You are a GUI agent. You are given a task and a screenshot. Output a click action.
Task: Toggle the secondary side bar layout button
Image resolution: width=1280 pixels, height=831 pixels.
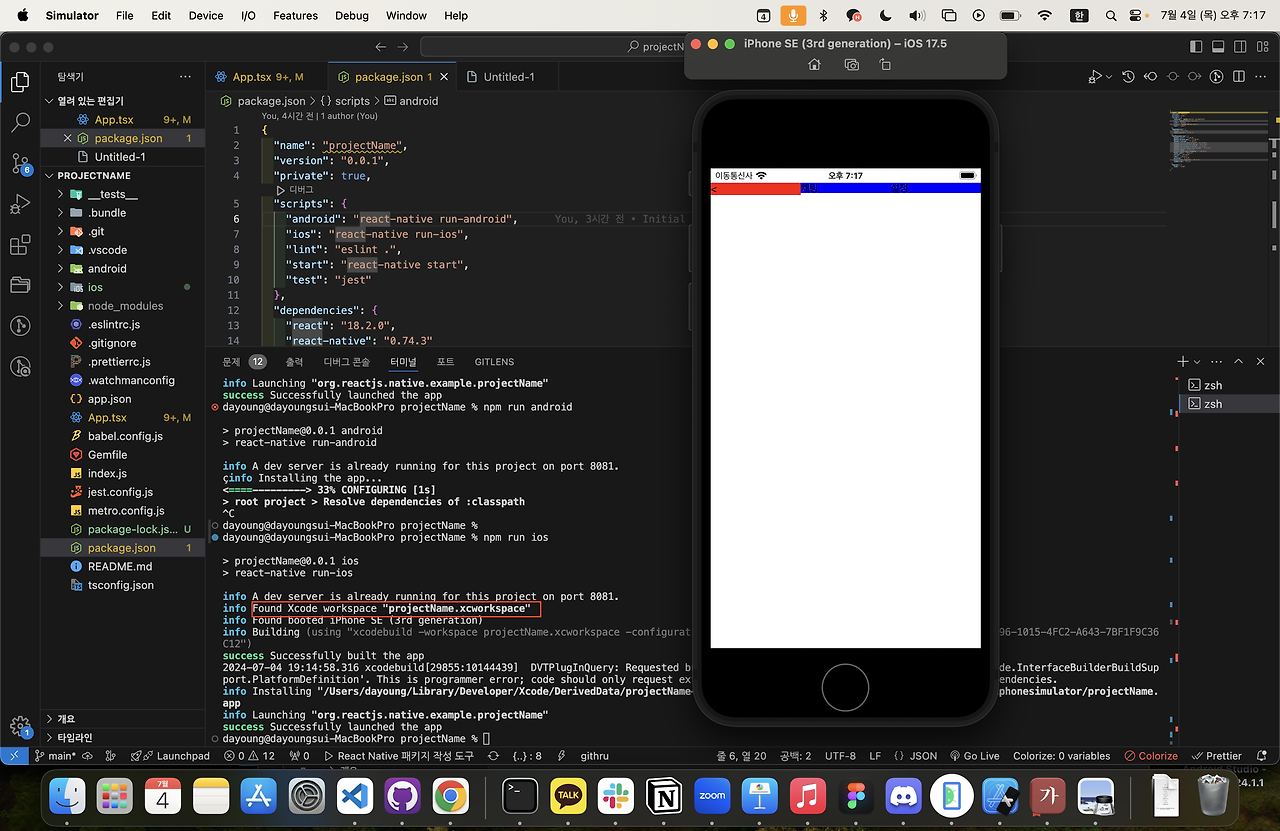(1240, 47)
